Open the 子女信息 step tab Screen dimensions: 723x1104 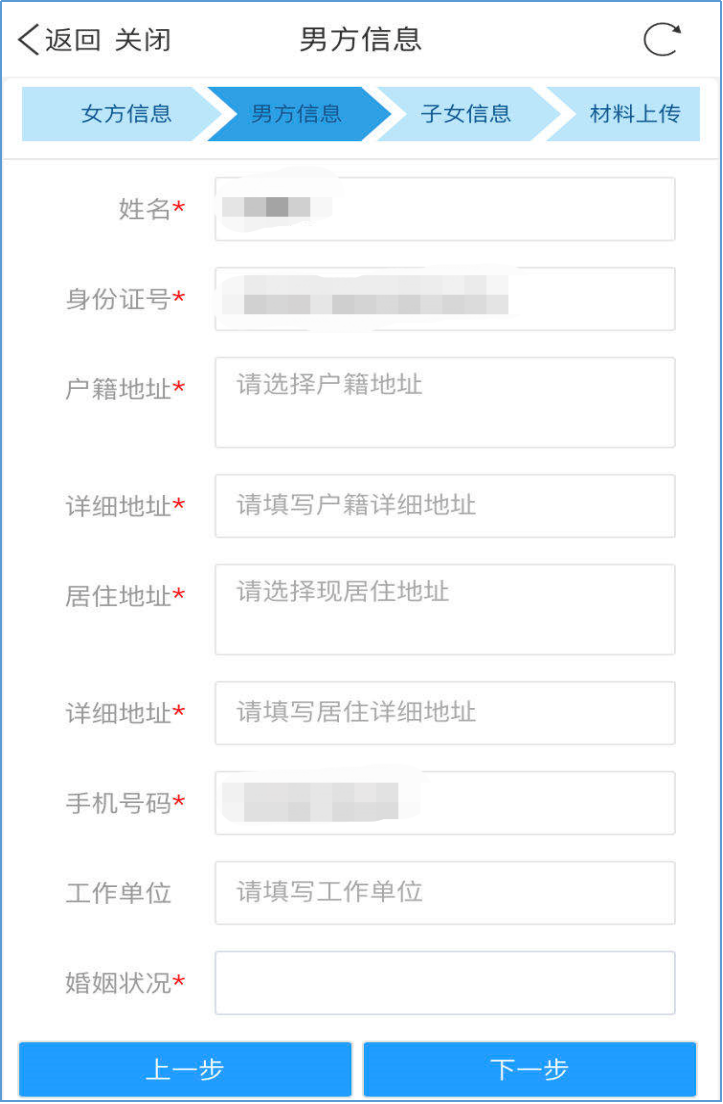click(x=466, y=114)
